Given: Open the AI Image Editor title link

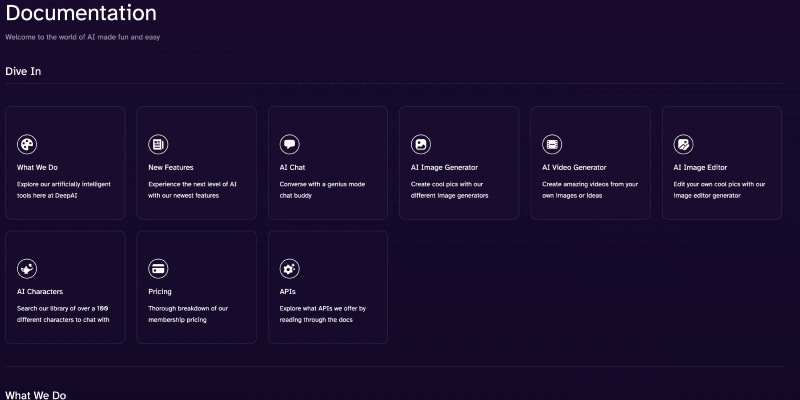Looking at the screenshot, I should click(700, 168).
